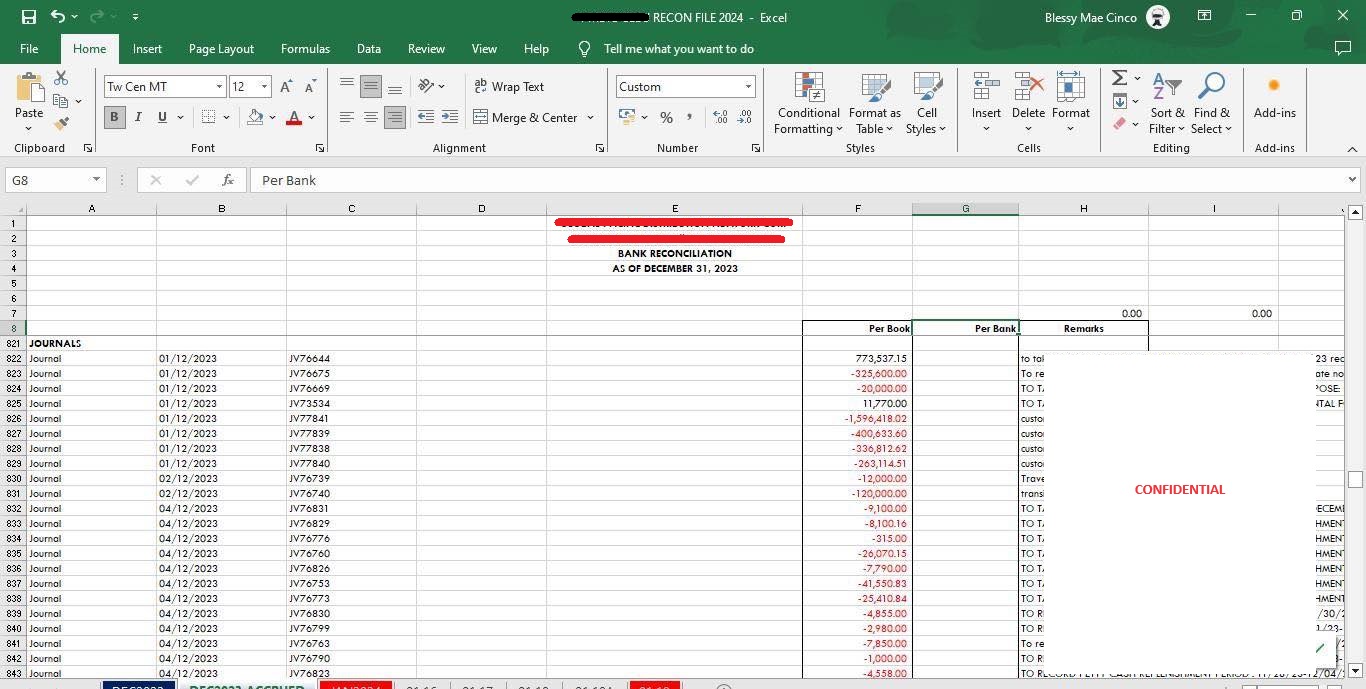1366x689 pixels.
Task: Open the Formulas ribbon tab
Action: point(305,48)
